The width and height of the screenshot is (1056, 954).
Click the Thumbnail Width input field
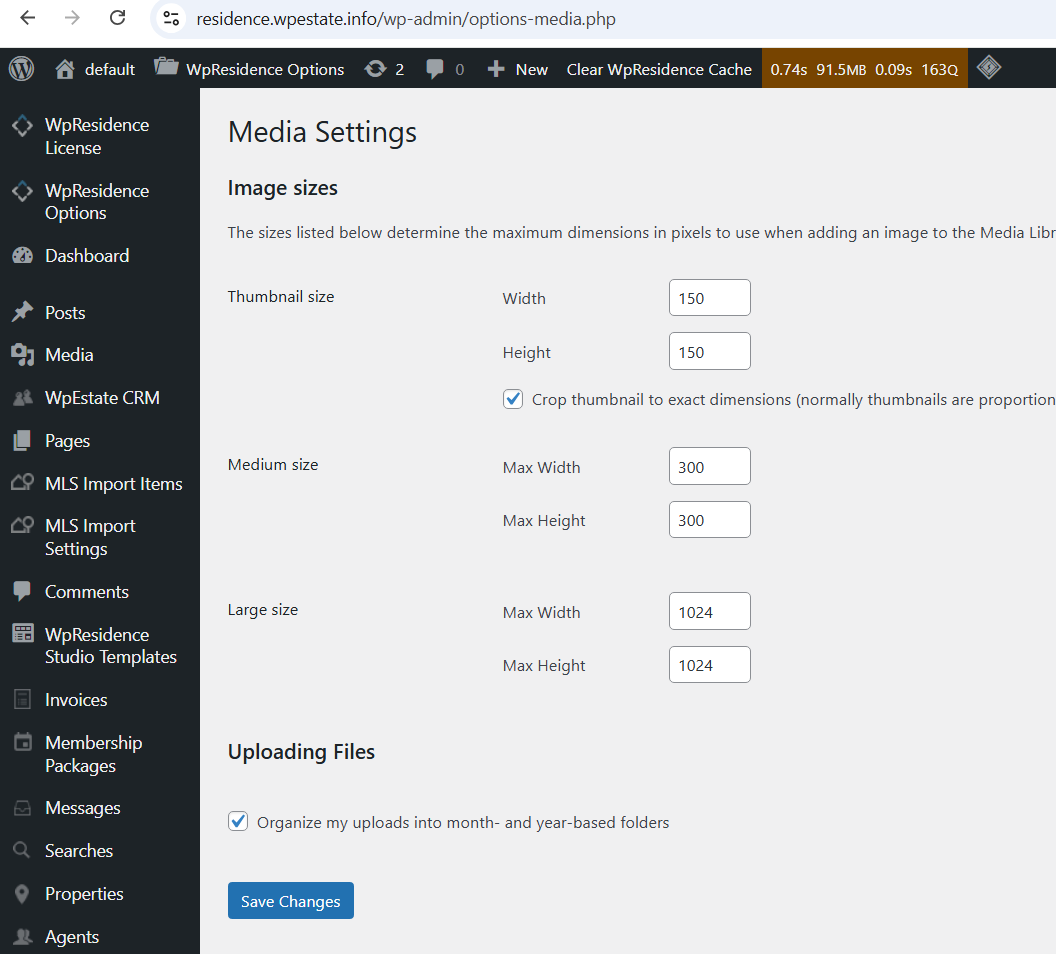click(x=709, y=298)
